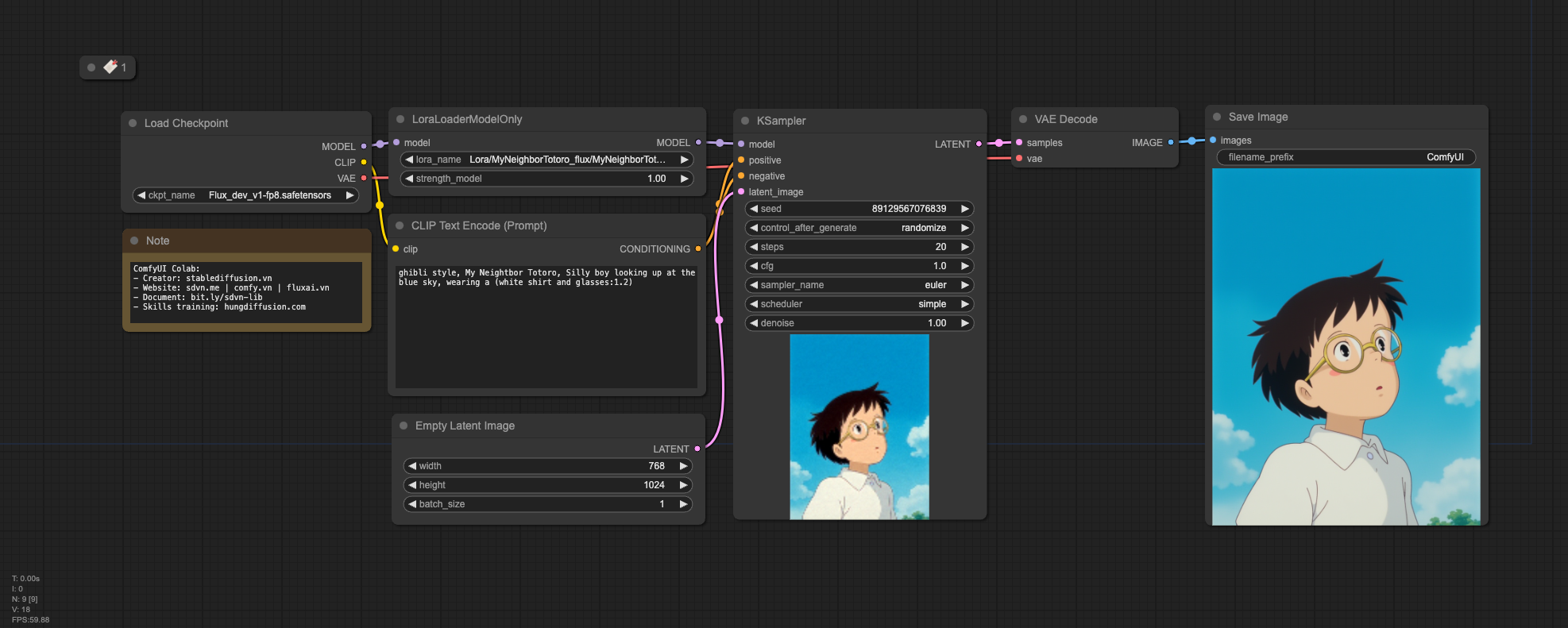
Task: Click the right arrow on the seed field
Action: (964, 209)
